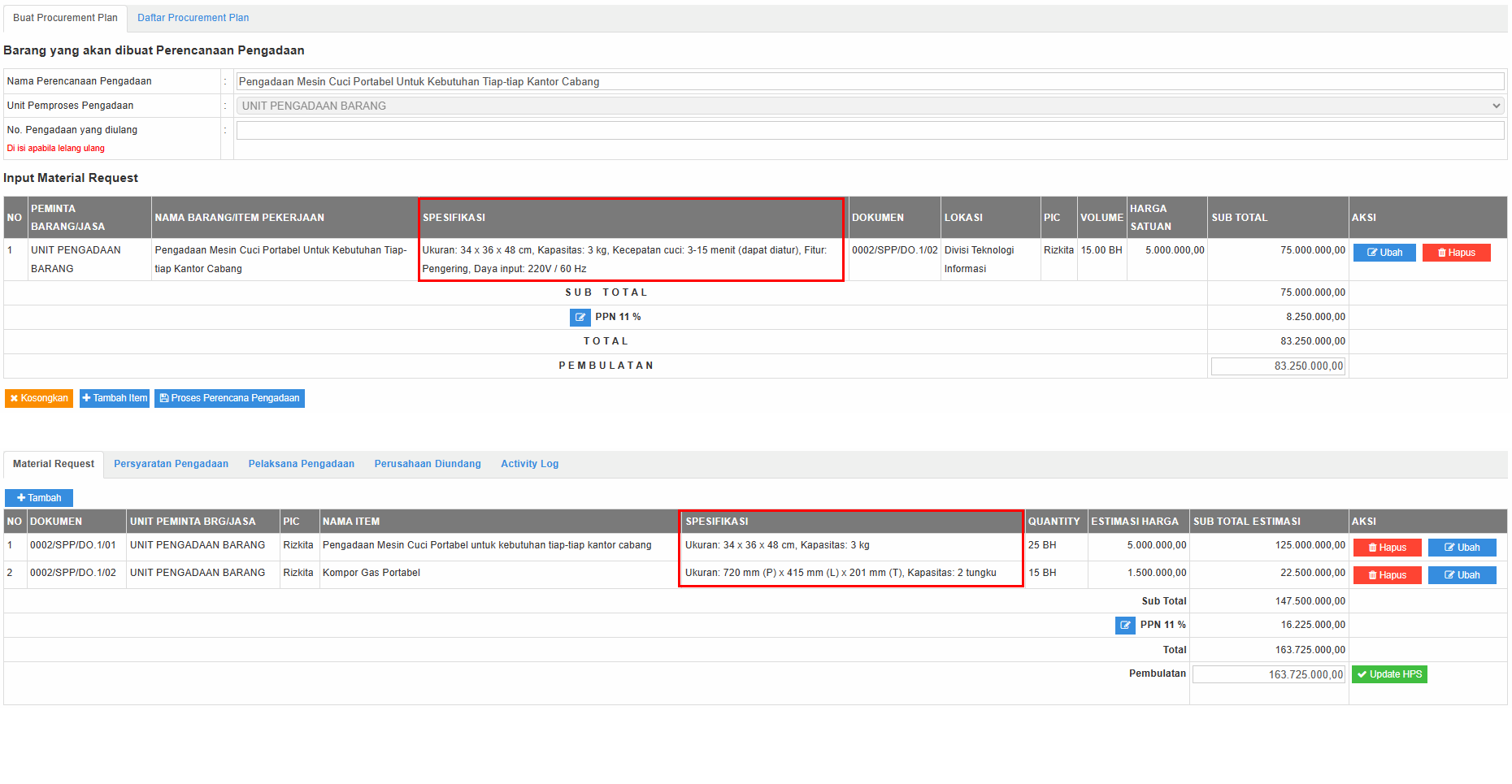Screen dimensions: 1512x784
Task: Click Ubah in the Input Material Request row
Action: point(1384,253)
